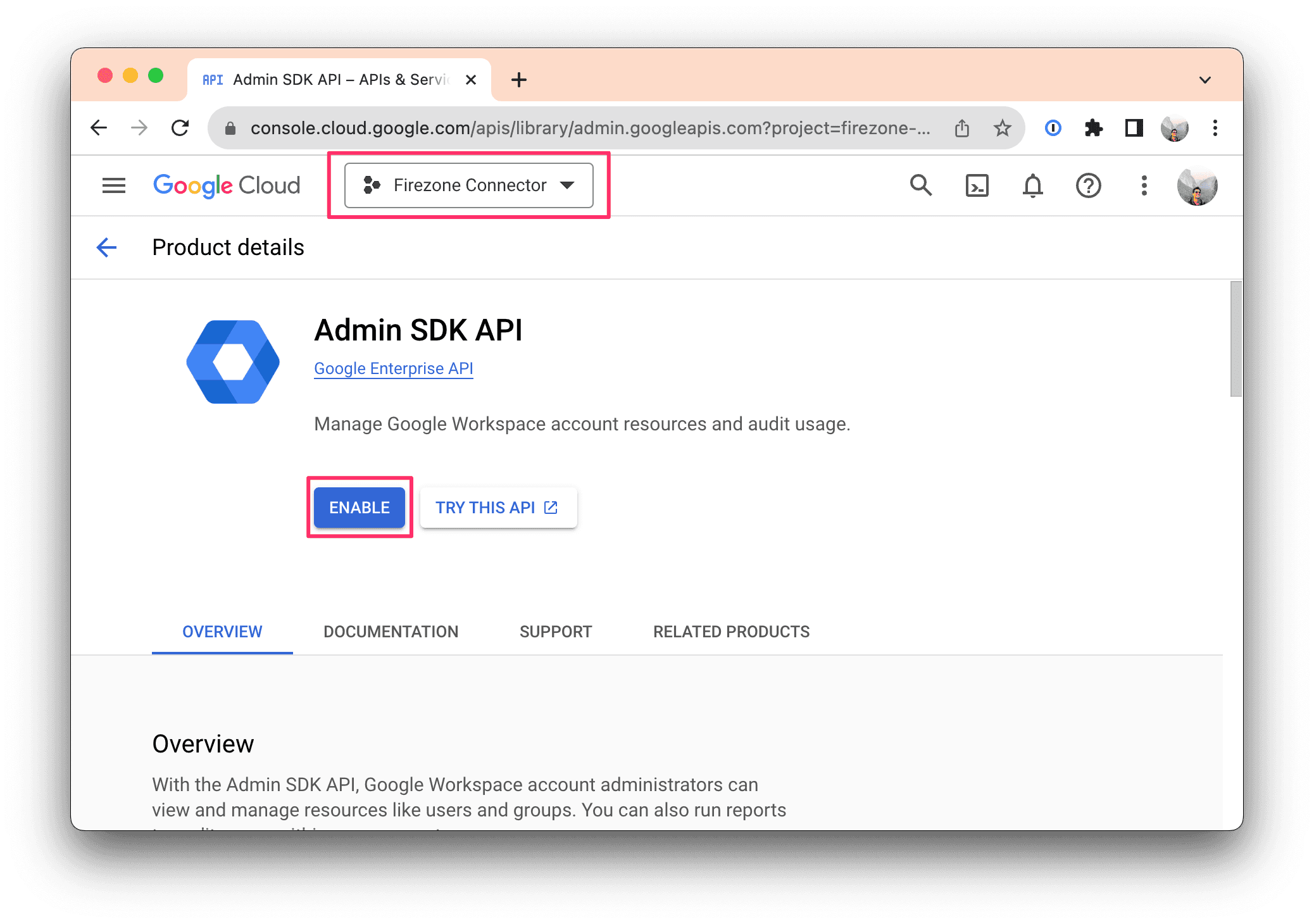Open the browser extensions puzzle menu

(x=1093, y=128)
